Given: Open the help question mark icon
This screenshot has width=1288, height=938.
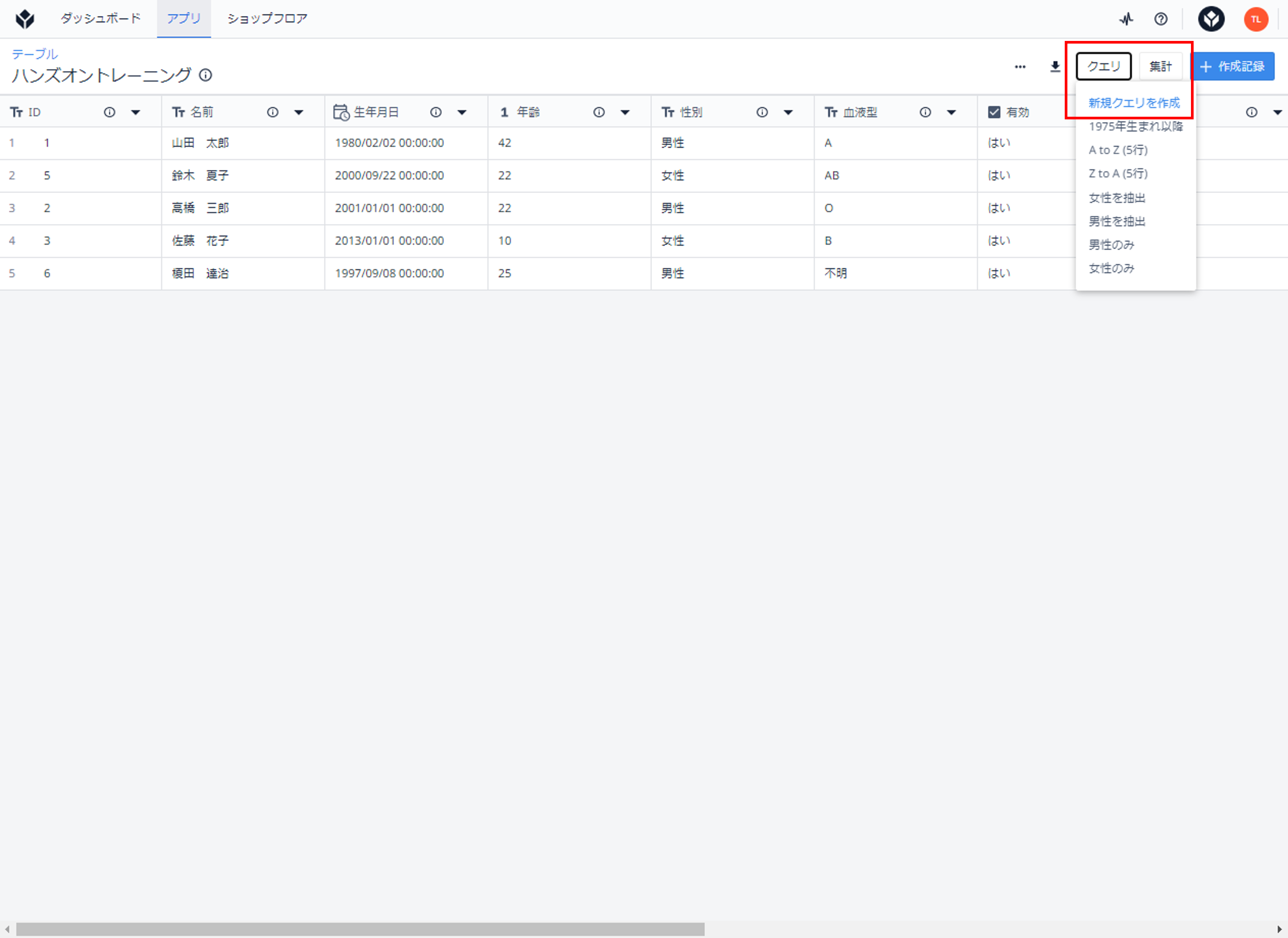Looking at the screenshot, I should (1161, 19).
